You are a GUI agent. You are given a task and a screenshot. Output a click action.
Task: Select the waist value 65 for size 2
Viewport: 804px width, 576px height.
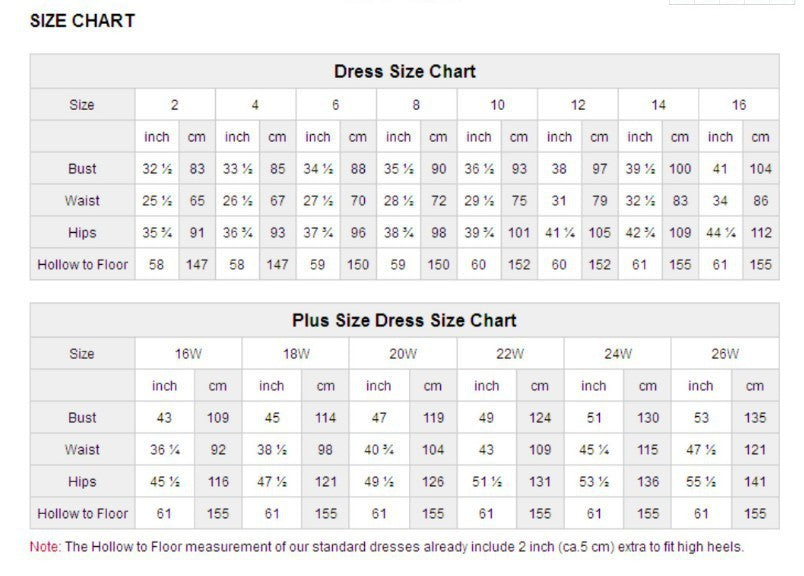point(197,201)
